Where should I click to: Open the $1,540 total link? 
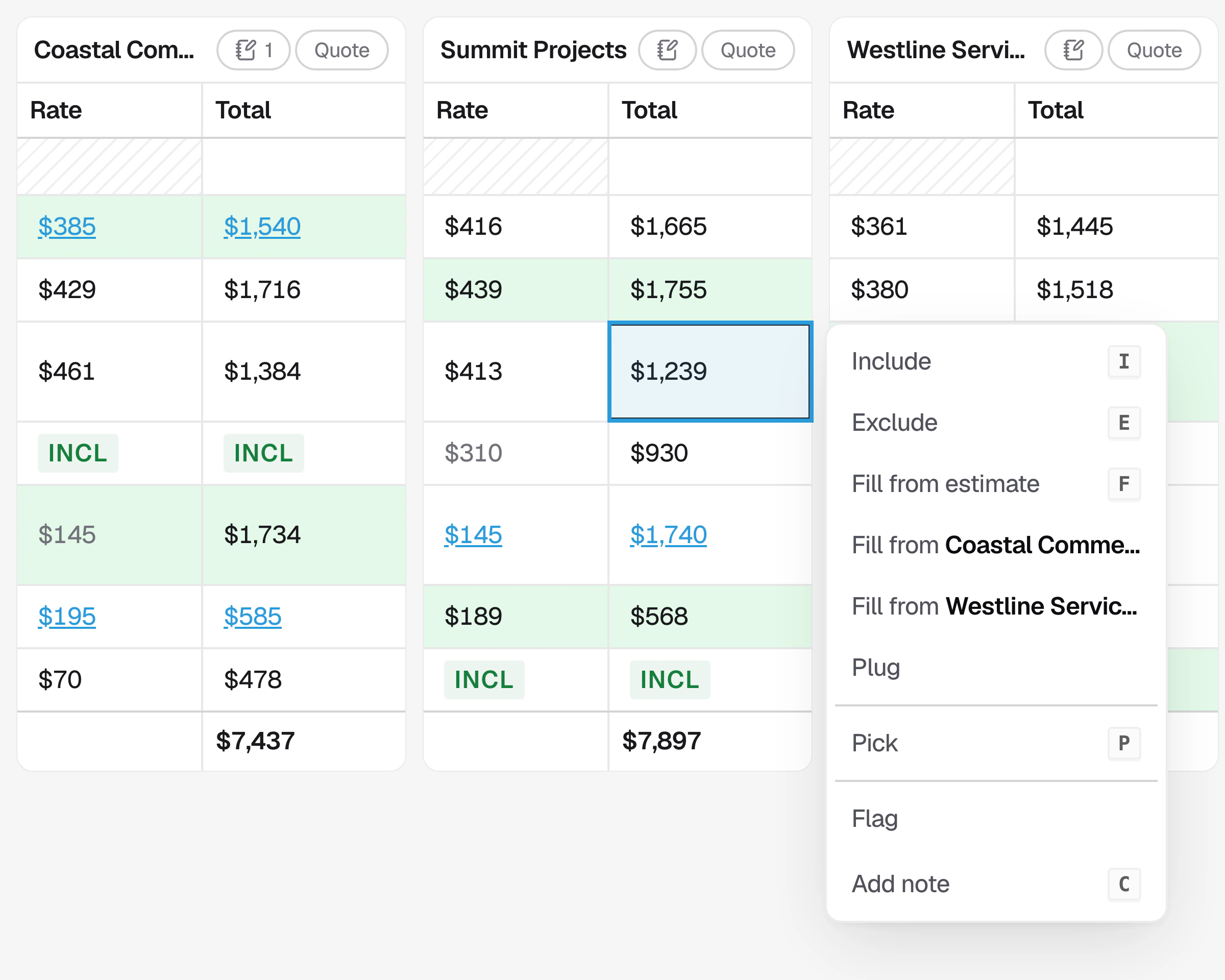pos(262,227)
